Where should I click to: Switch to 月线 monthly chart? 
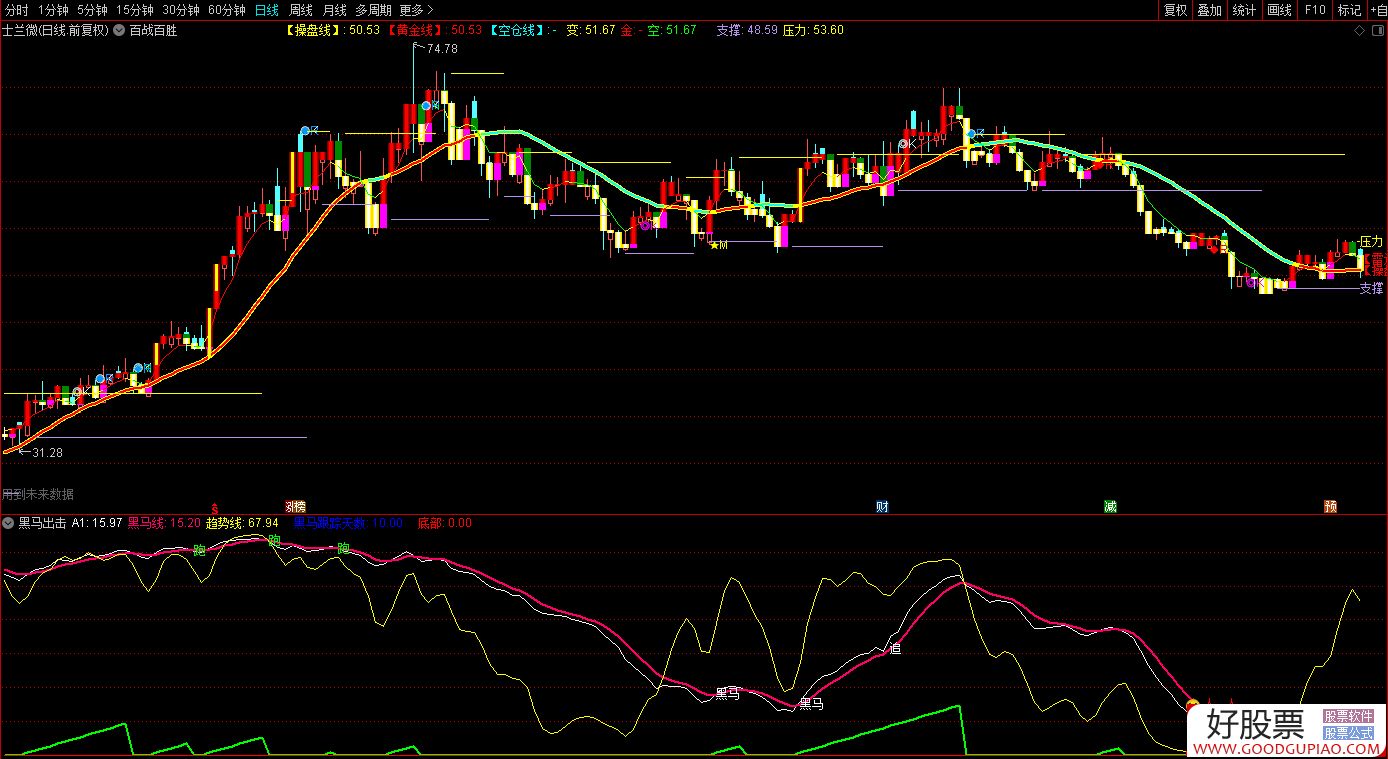pos(334,10)
